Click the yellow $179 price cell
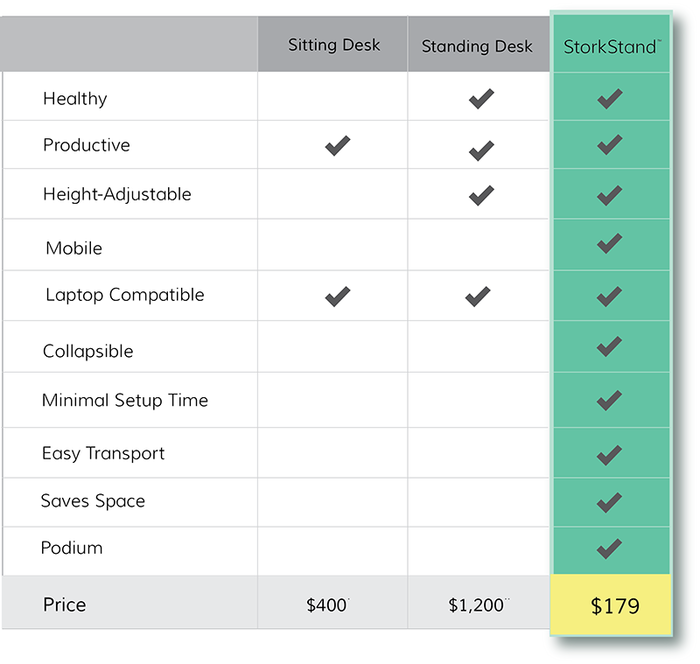 click(x=615, y=605)
